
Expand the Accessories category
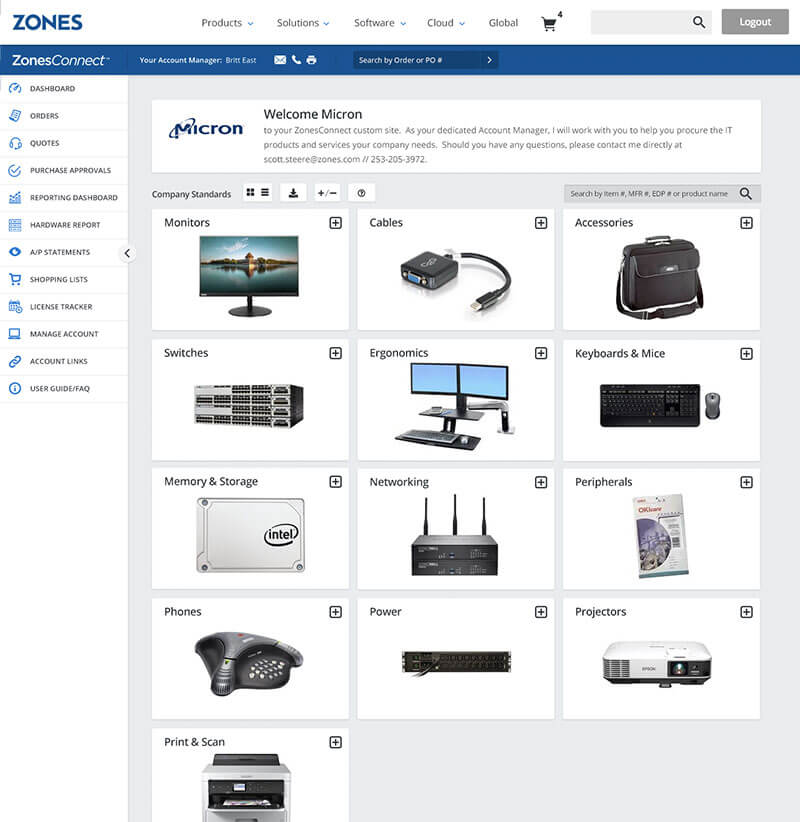747,223
